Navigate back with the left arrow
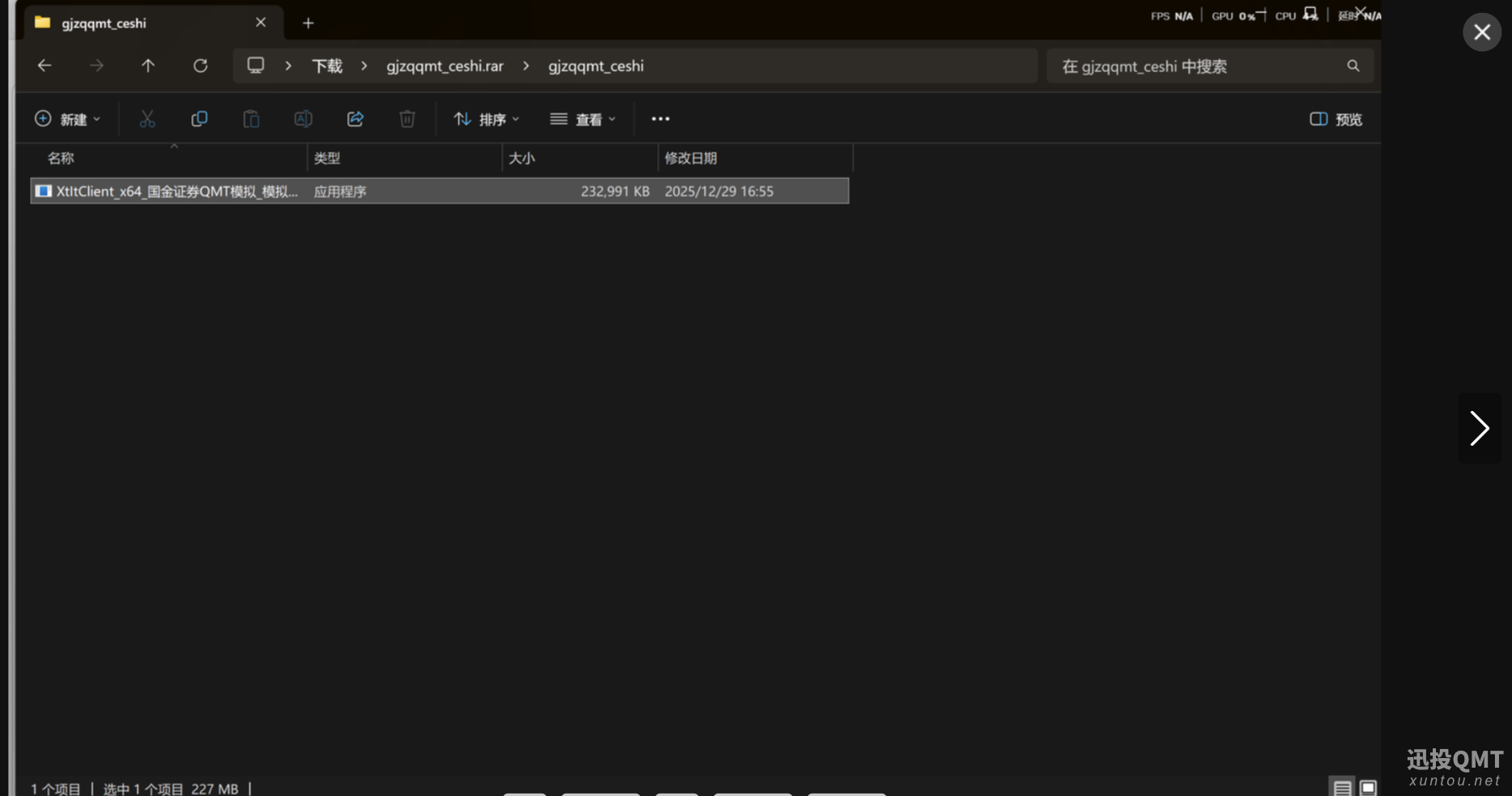The height and width of the screenshot is (796, 1512). 45,66
